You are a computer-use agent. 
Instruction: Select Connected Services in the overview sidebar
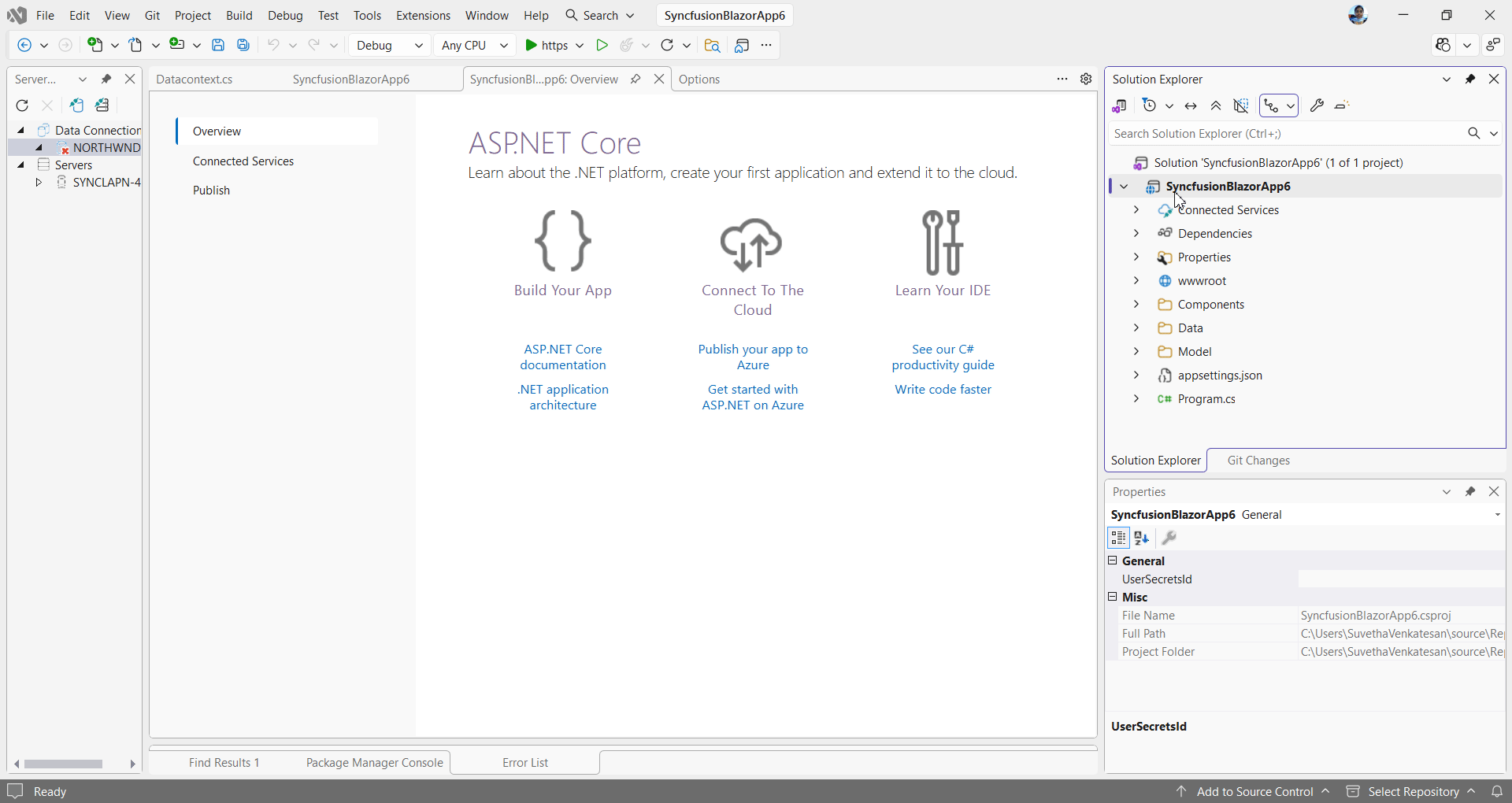point(243,161)
